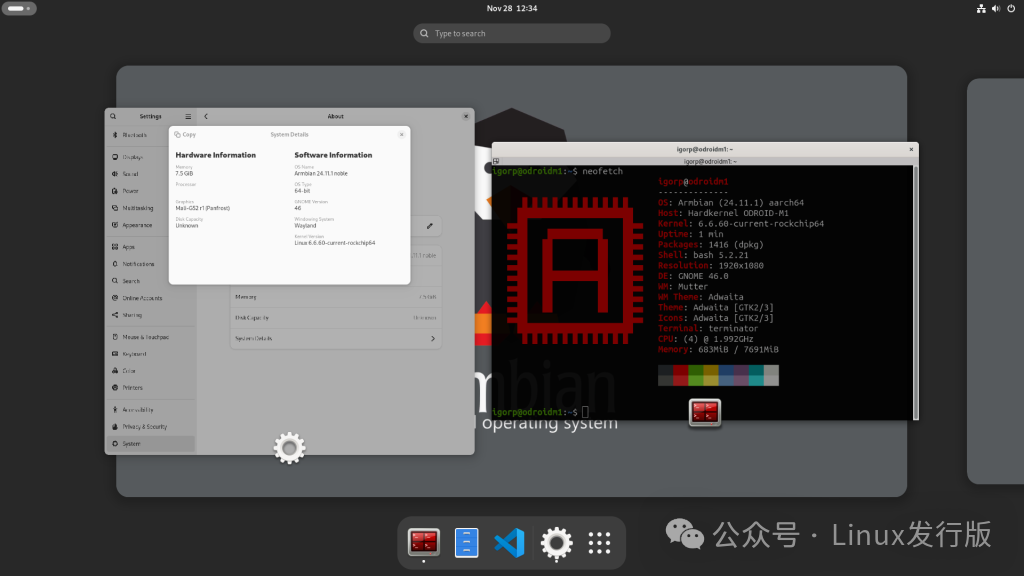Click the Copy button in System Details
This screenshot has width=1024, height=576.
(184, 134)
